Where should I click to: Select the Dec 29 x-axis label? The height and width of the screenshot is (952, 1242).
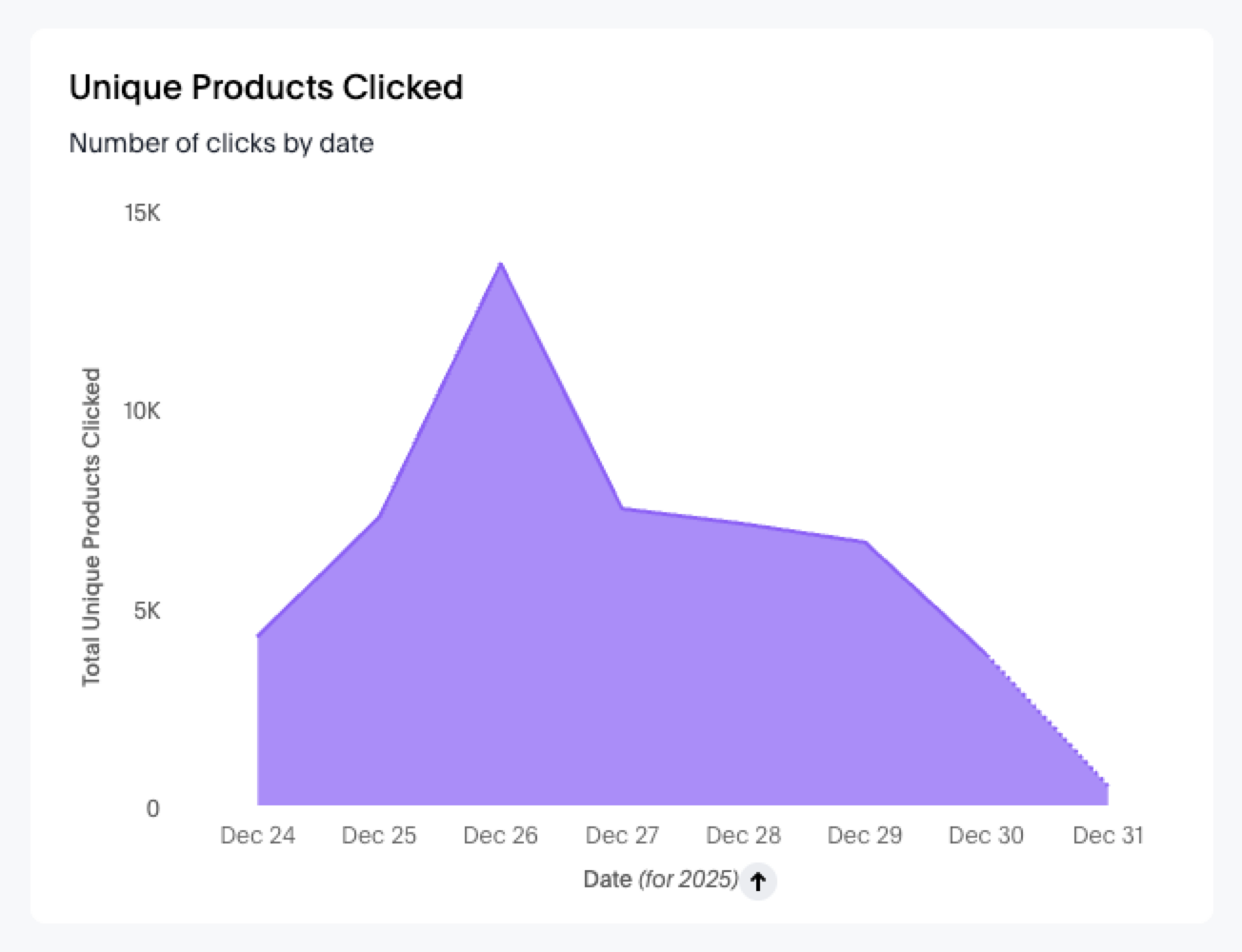coord(865,836)
